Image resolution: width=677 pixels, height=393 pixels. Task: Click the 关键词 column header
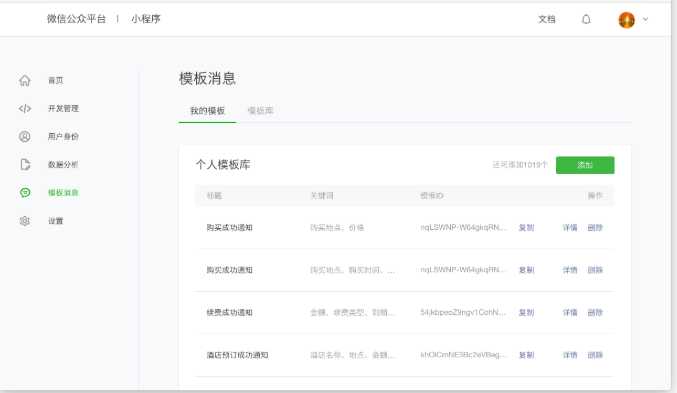322,196
